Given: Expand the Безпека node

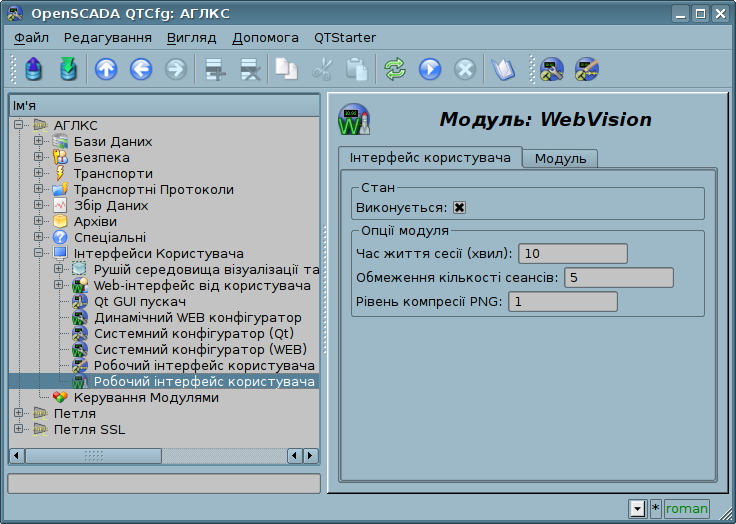Looking at the screenshot, I should (x=38, y=157).
